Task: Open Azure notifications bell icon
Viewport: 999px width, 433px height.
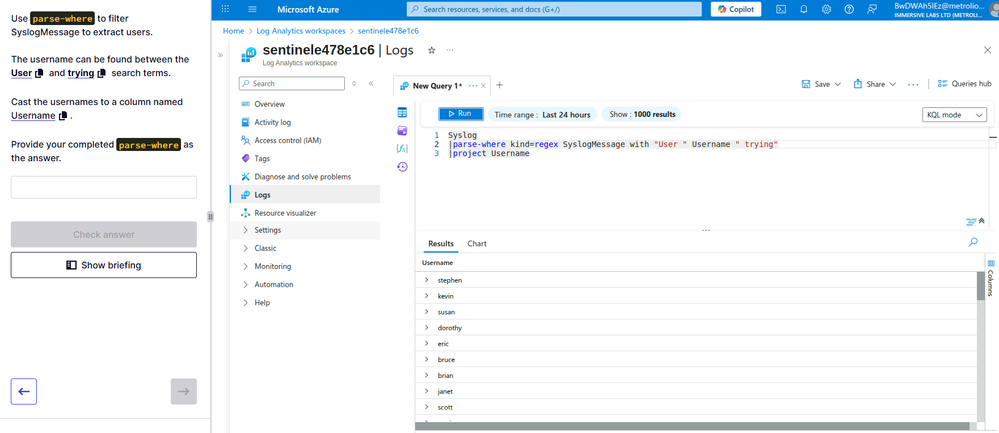Action: (x=804, y=9)
